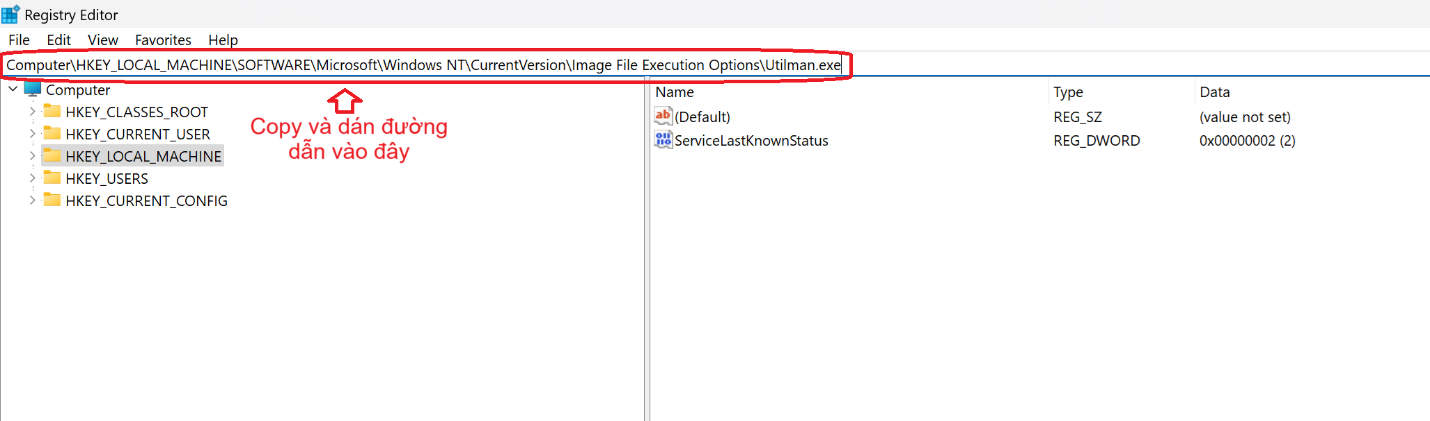
Task: Sort values by the Name column header
Action: pos(675,92)
